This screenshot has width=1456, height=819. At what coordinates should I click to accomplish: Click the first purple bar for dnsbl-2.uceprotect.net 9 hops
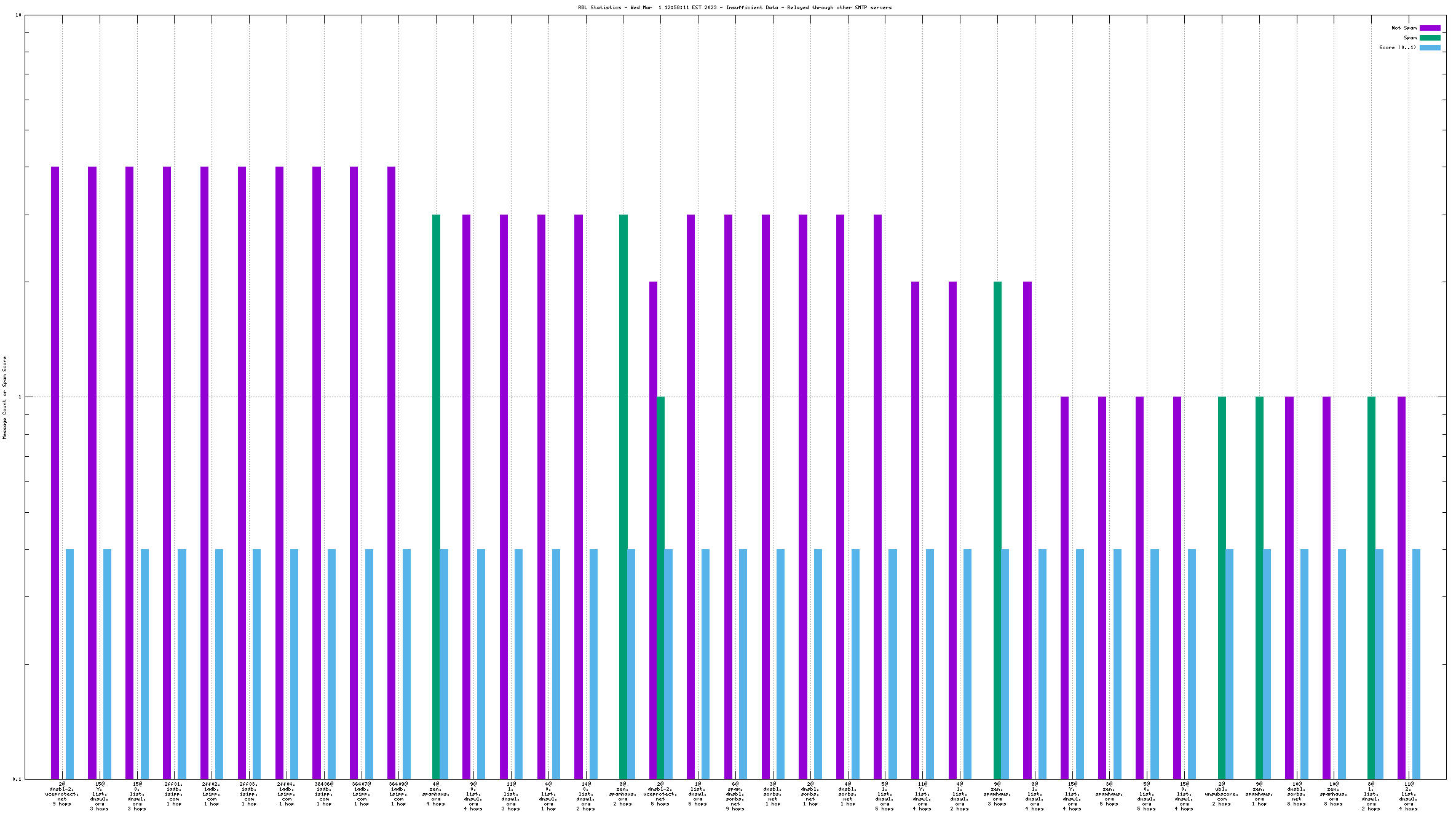pyautogui.click(x=55, y=472)
